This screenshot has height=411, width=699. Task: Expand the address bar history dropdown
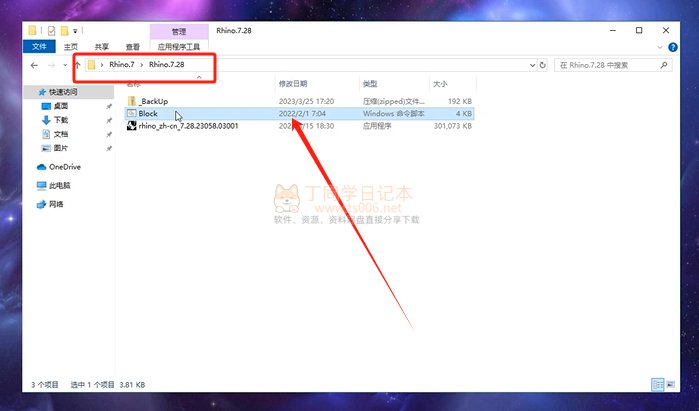[532, 65]
